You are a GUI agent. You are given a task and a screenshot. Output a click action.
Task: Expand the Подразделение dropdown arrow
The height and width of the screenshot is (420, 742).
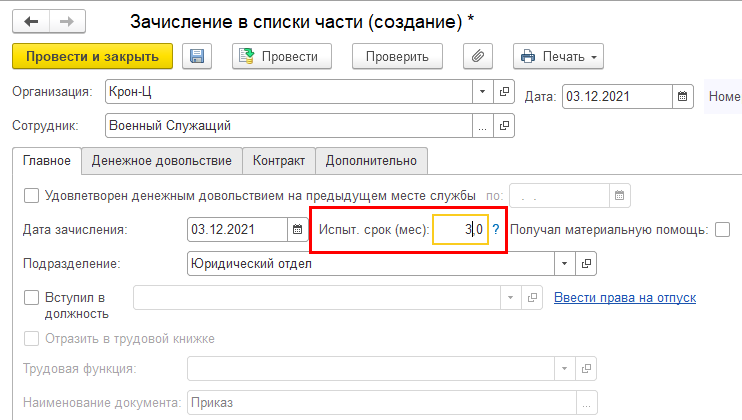click(x=566, y=263)
